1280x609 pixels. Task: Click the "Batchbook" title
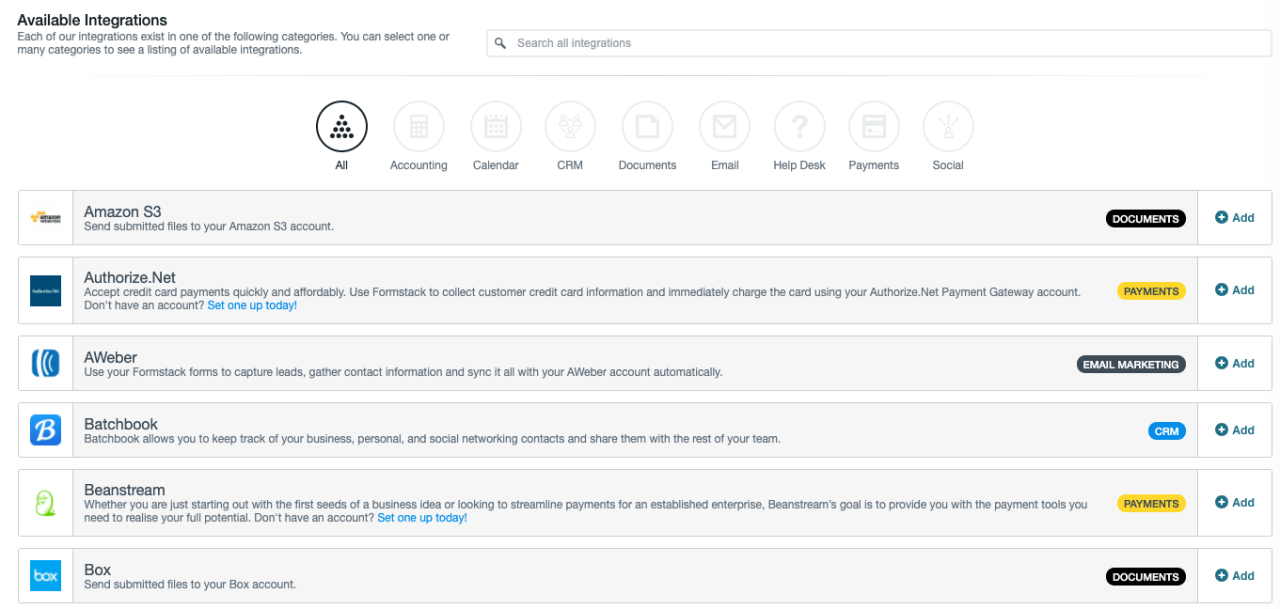(121, 424)
